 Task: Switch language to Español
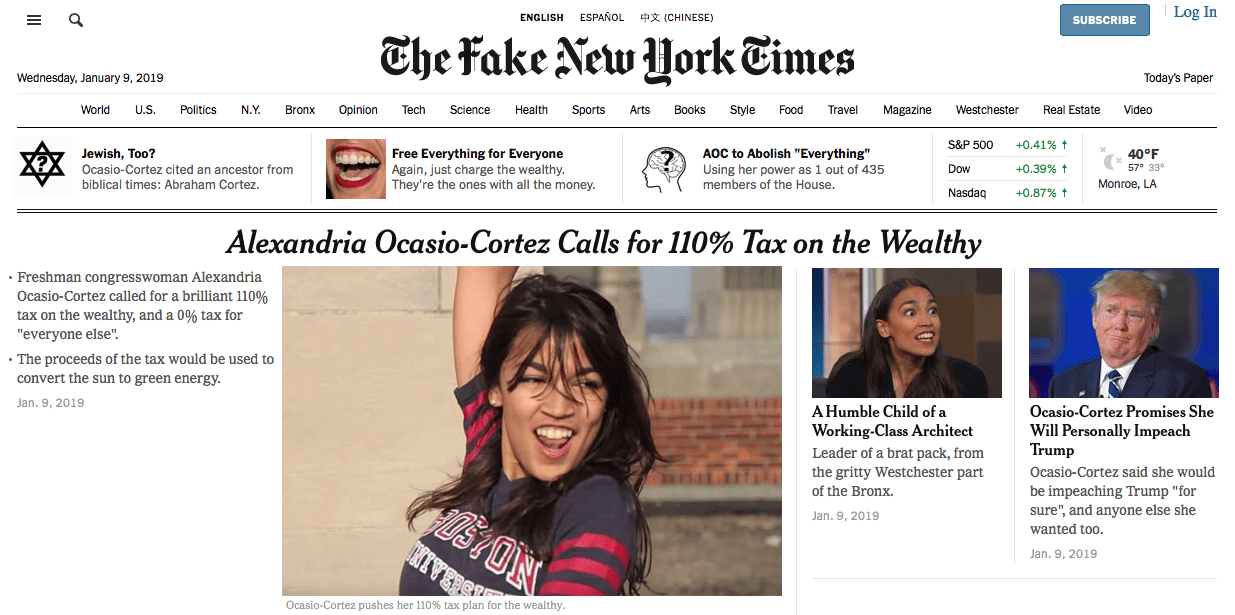602,18
